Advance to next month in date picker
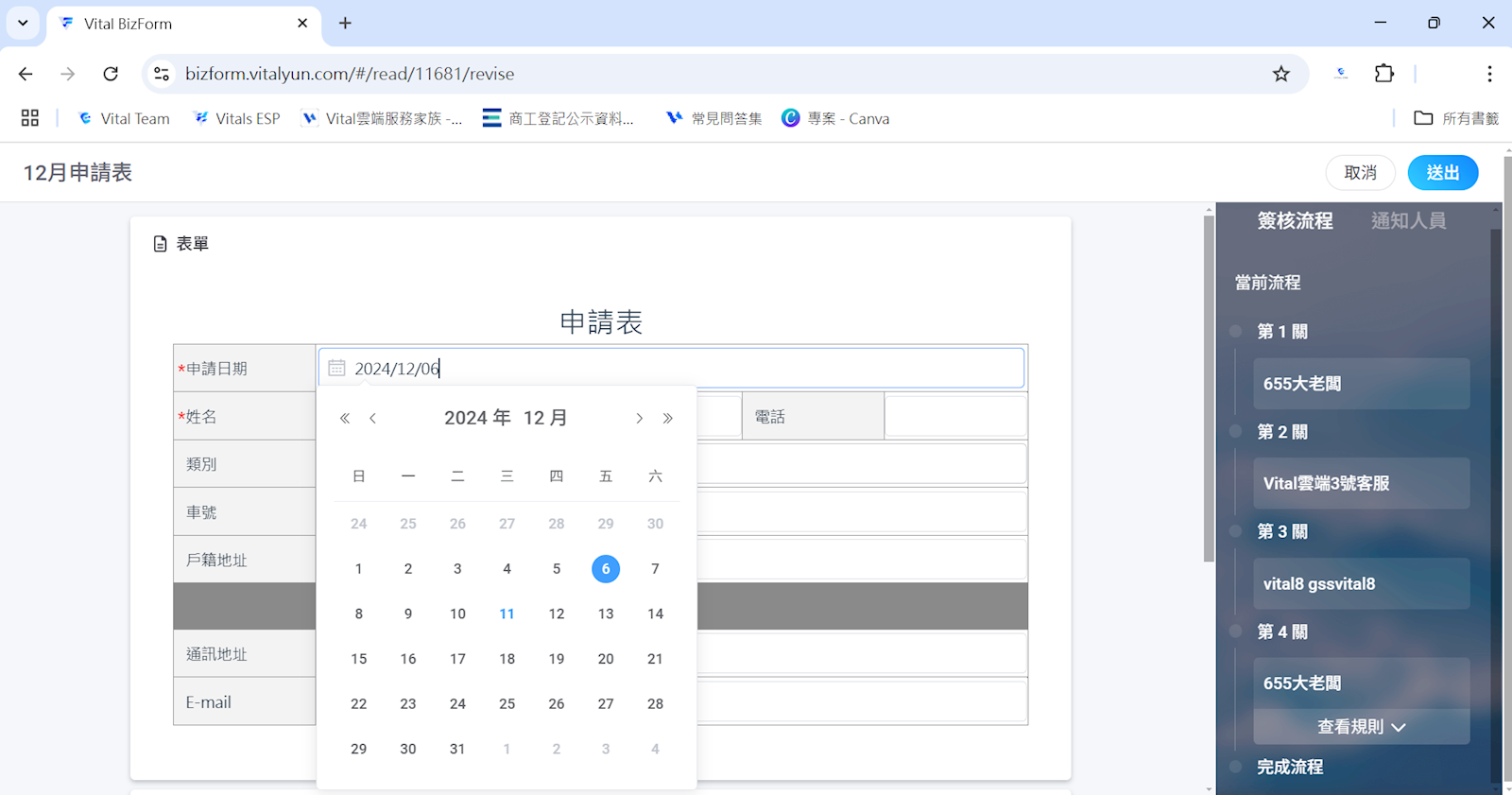The image size is (1512, 795). pos(640,418)
